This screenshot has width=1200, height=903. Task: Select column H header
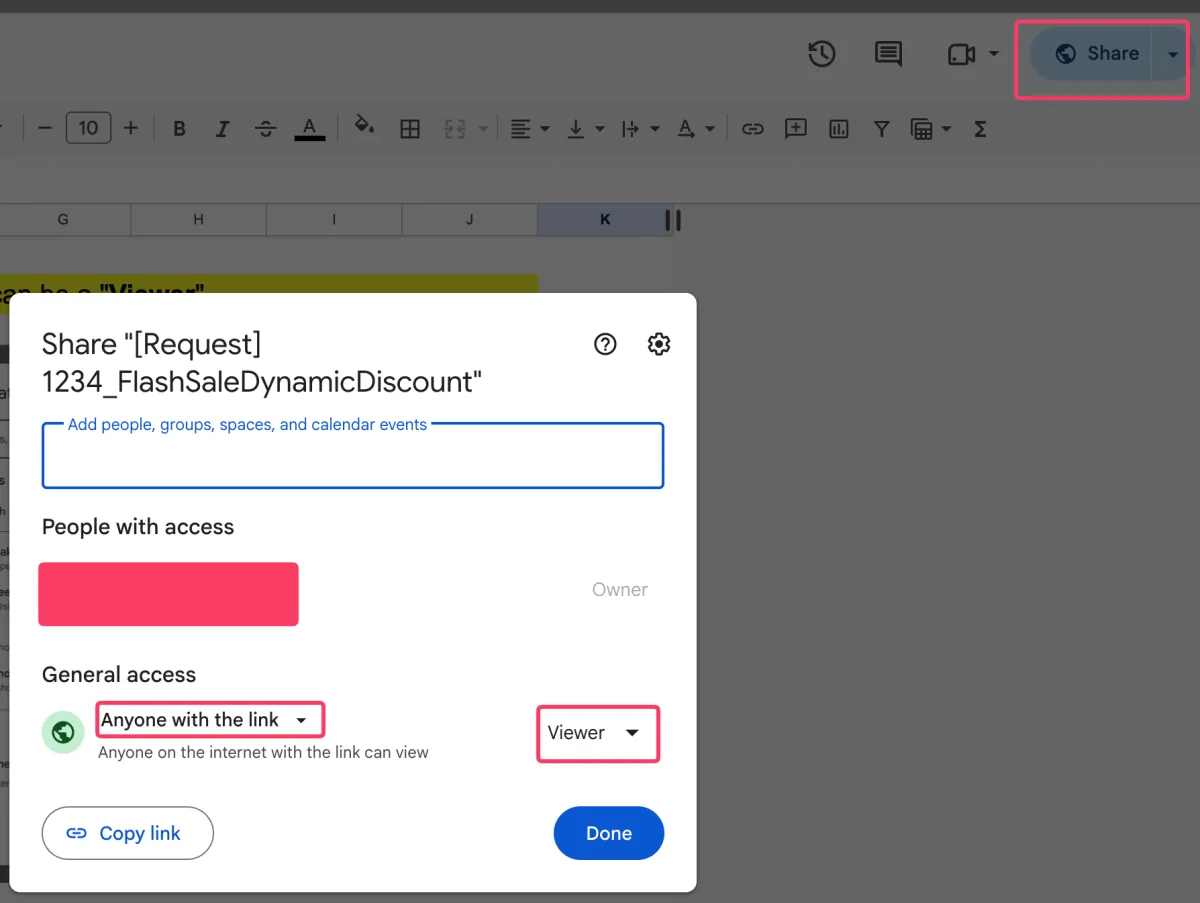pos(198,220)
